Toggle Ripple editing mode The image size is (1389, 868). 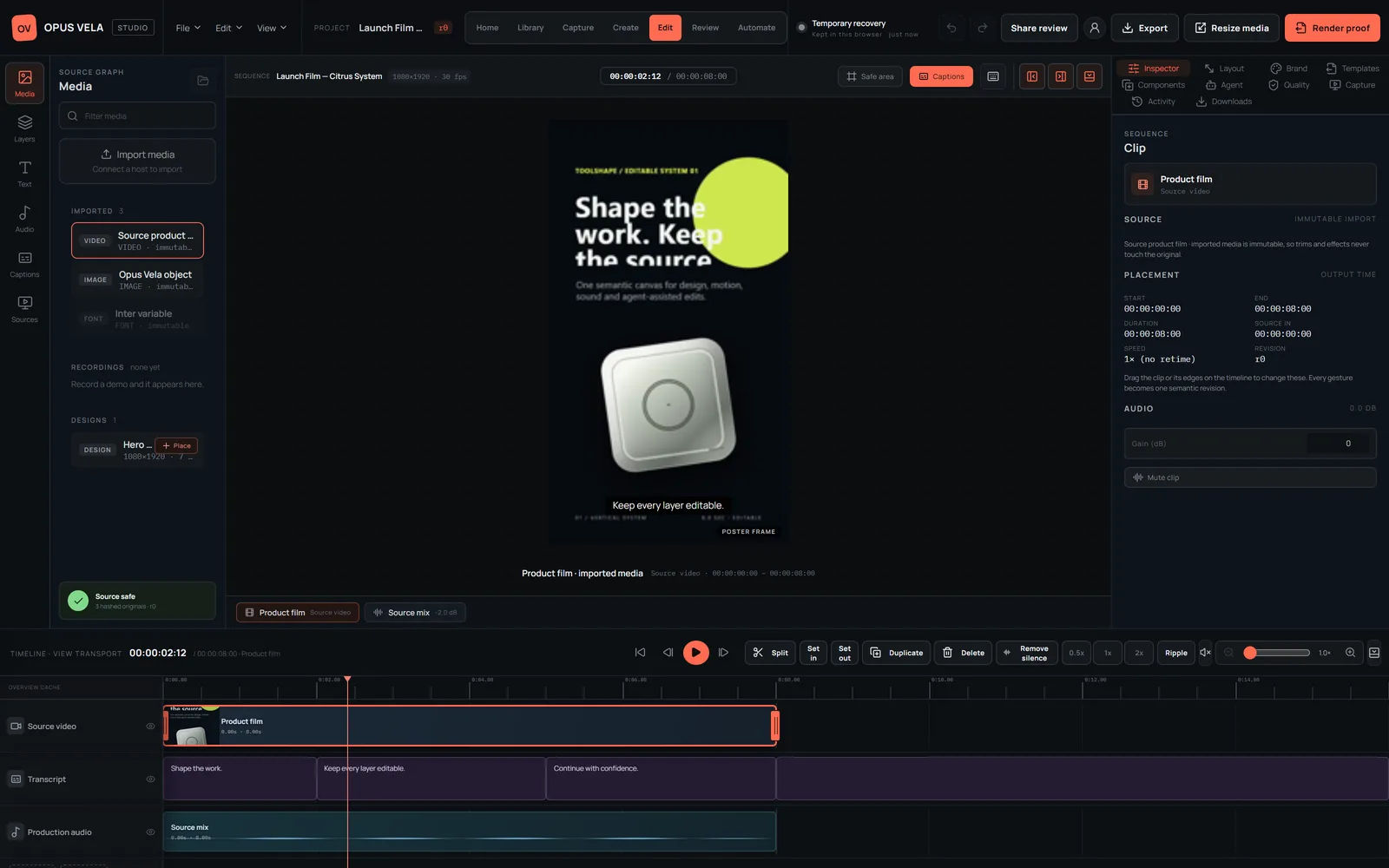[x=1175, y=653]
